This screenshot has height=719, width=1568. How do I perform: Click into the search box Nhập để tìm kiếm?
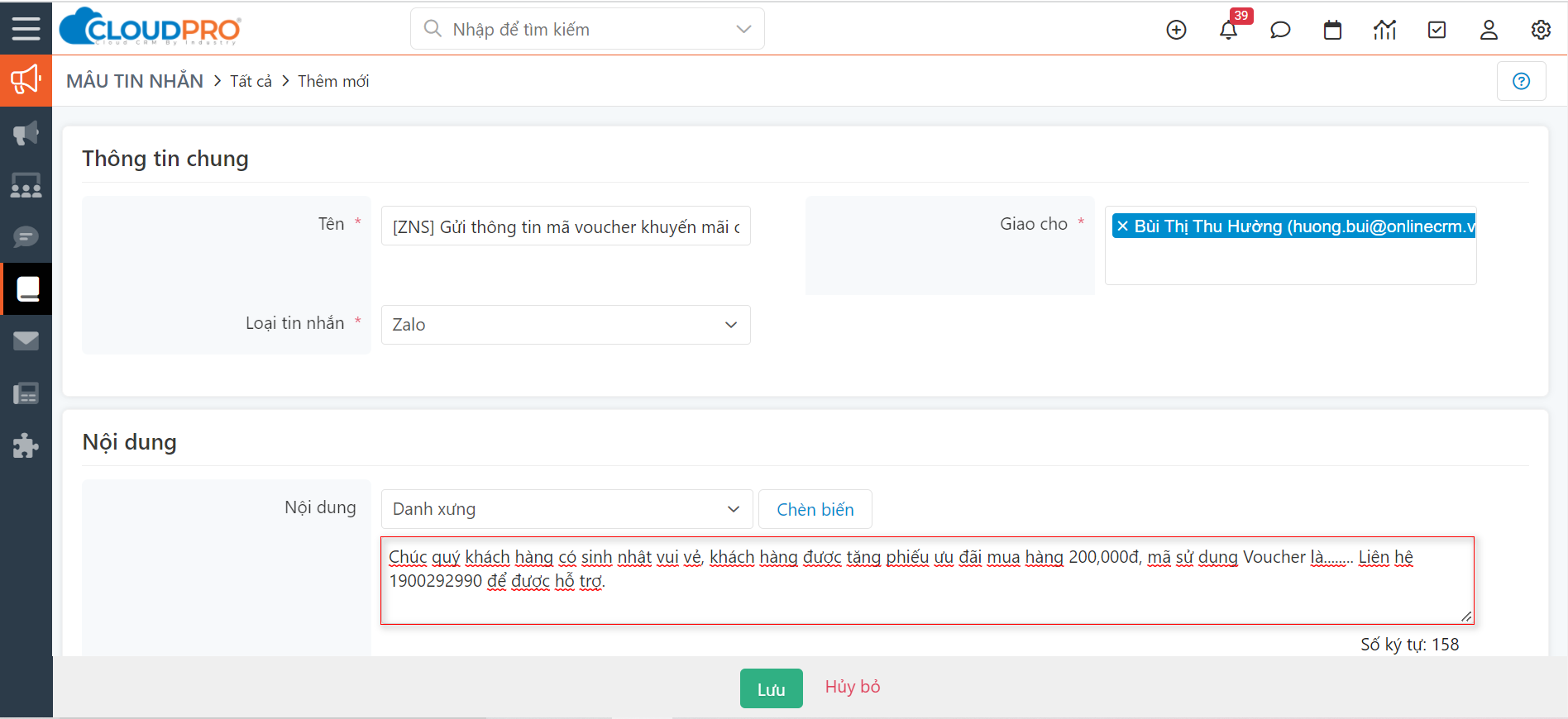pyautogui.click(x=587, y=29)
